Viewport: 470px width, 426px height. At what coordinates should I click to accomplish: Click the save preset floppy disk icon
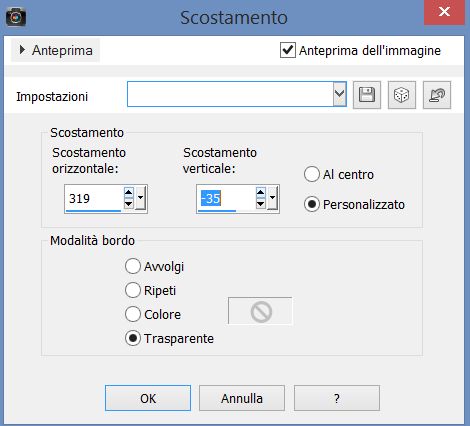click(x=367, y=95)
